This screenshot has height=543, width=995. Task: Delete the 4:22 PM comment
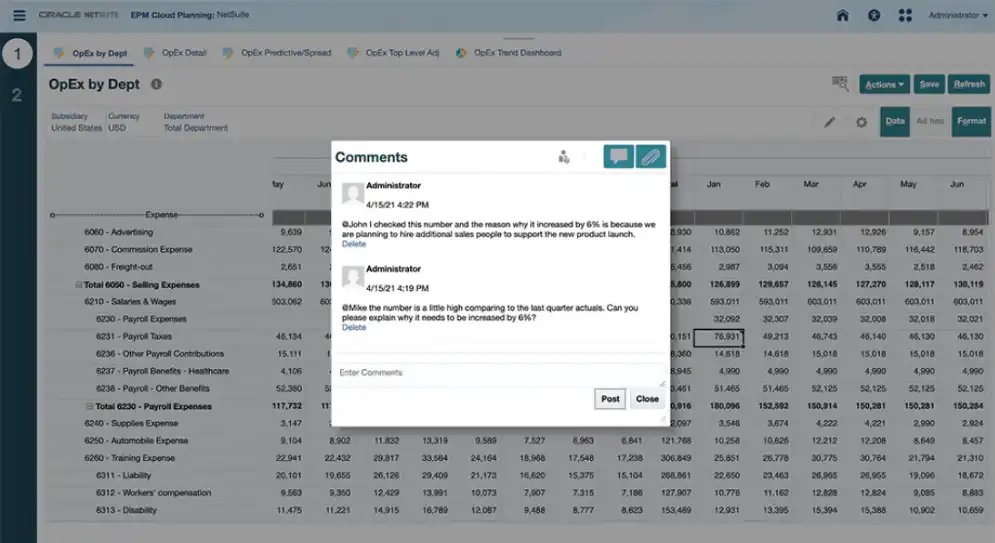point(353,244)
